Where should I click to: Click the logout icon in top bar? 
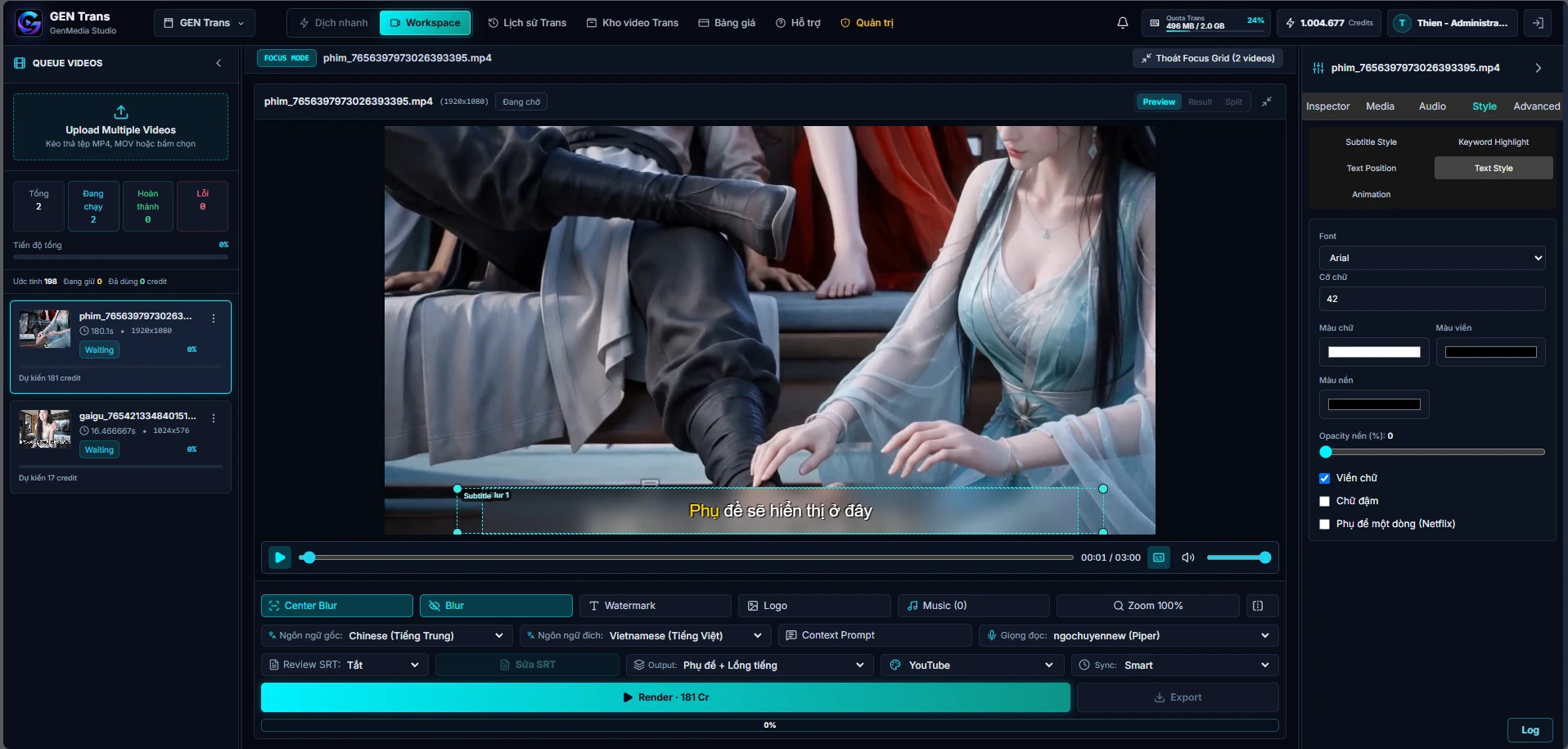click(1538, 23)
